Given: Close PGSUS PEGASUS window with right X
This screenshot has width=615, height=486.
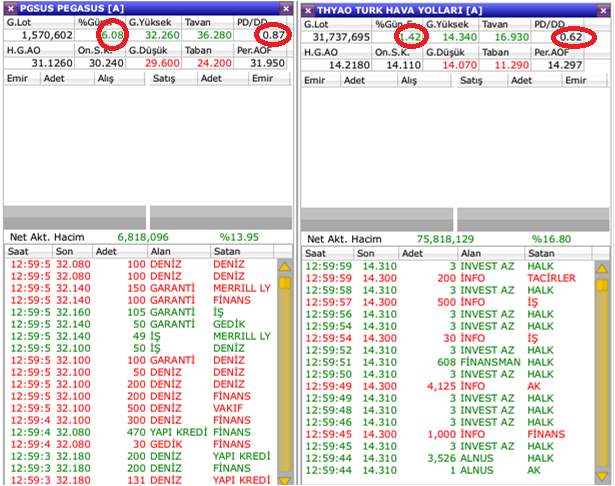Looking at the screenshot, I should click(x=286, y=8).
